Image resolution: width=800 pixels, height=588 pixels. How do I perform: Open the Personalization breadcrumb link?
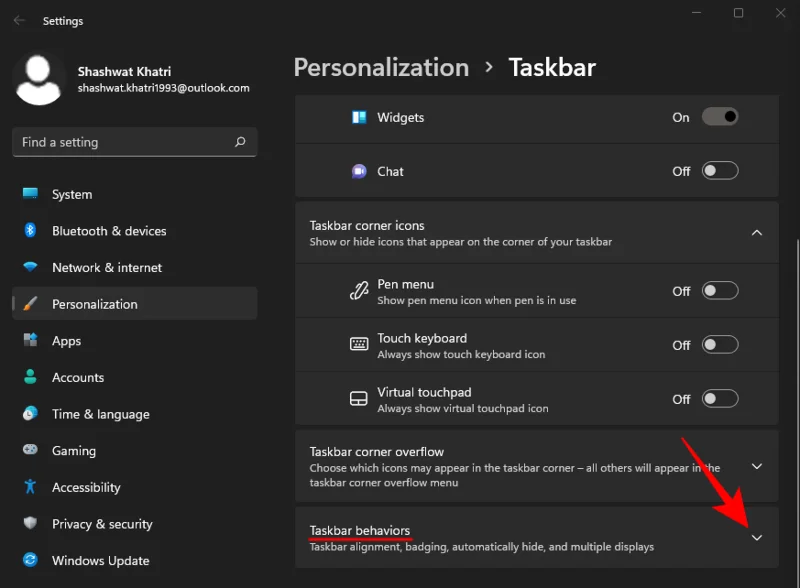click(x=381, y=67)
